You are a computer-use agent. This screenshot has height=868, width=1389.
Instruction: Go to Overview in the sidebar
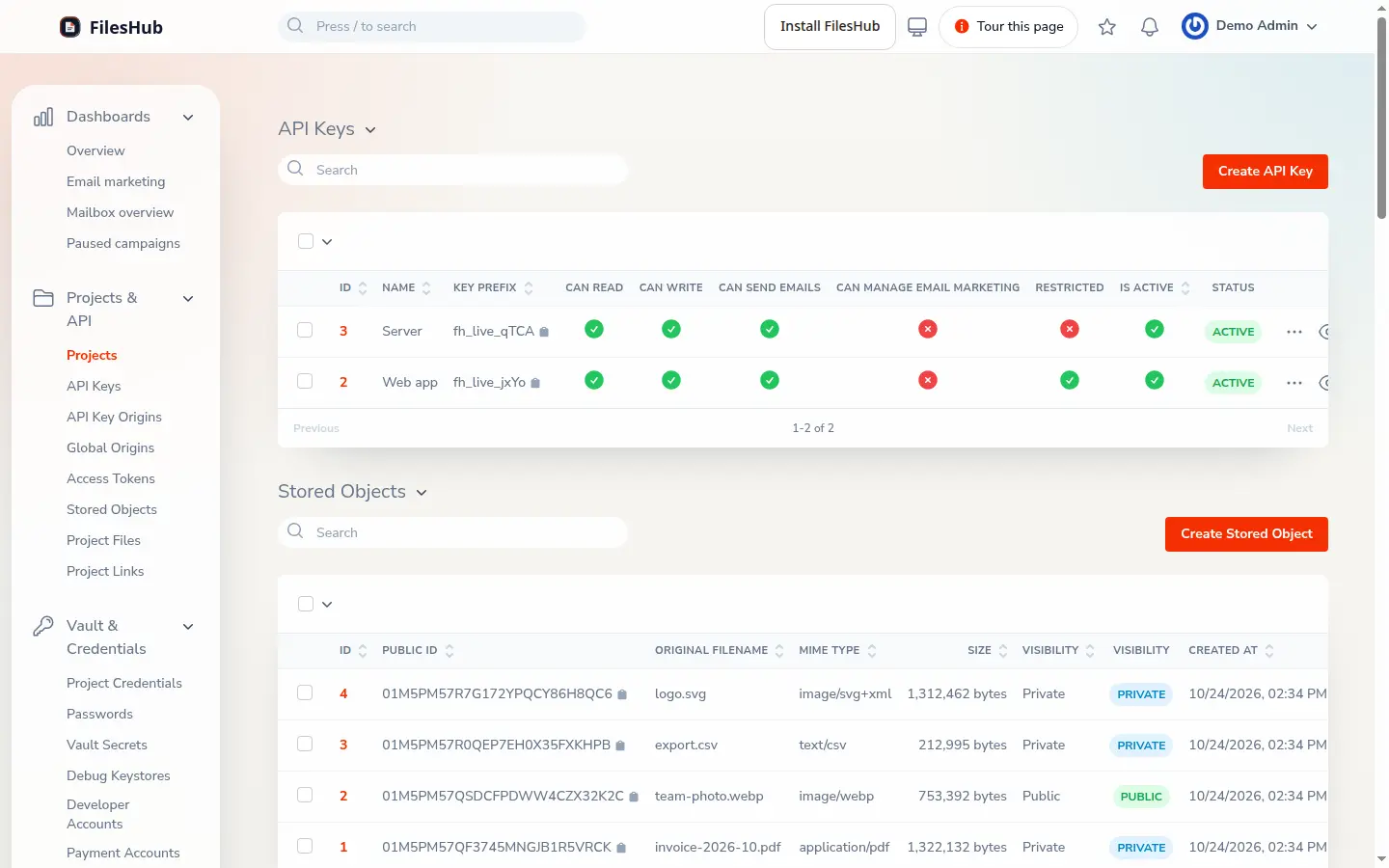[95, 150]
